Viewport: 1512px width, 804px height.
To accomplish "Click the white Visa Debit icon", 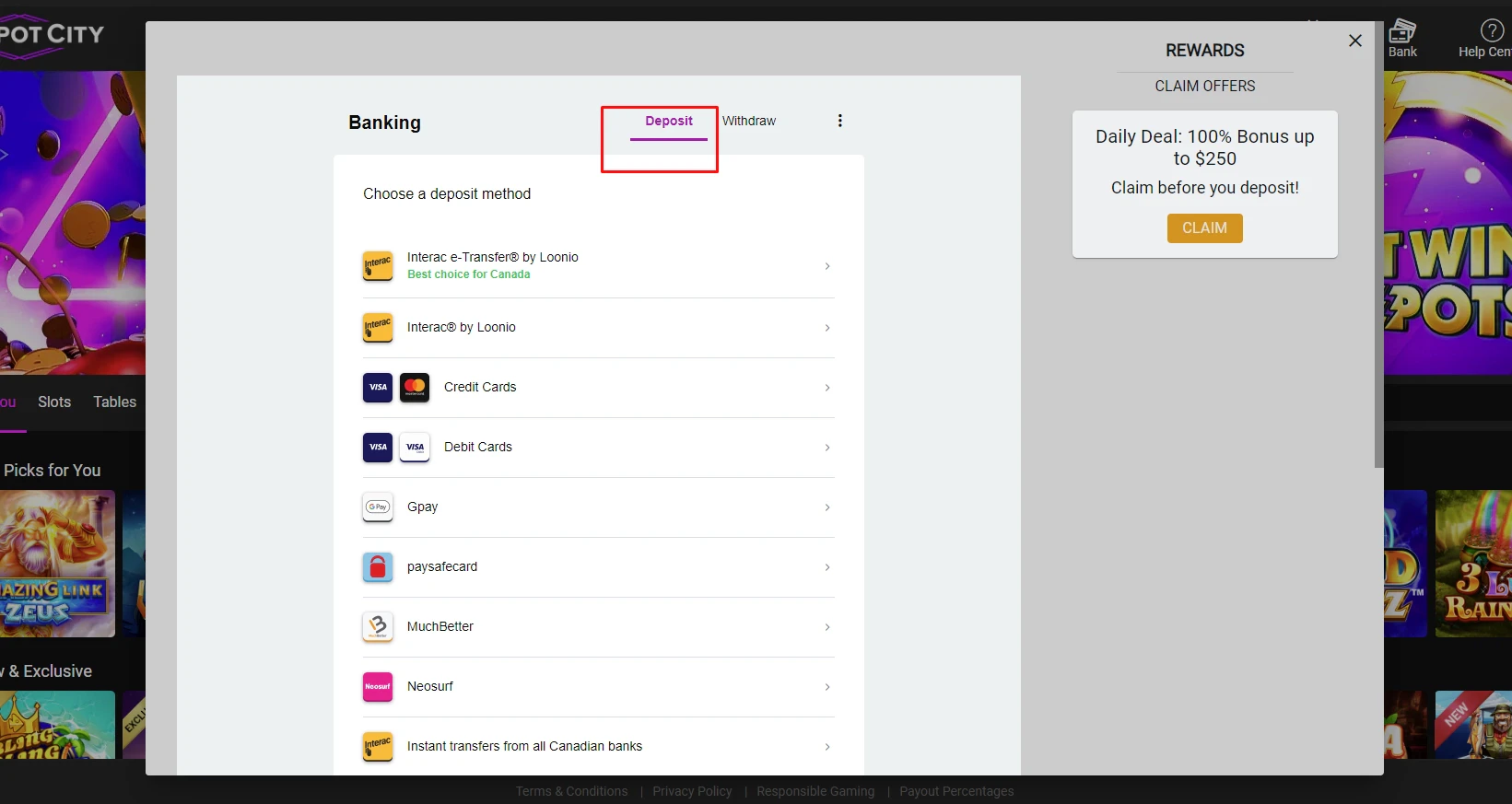I will [x=415, y=447].
